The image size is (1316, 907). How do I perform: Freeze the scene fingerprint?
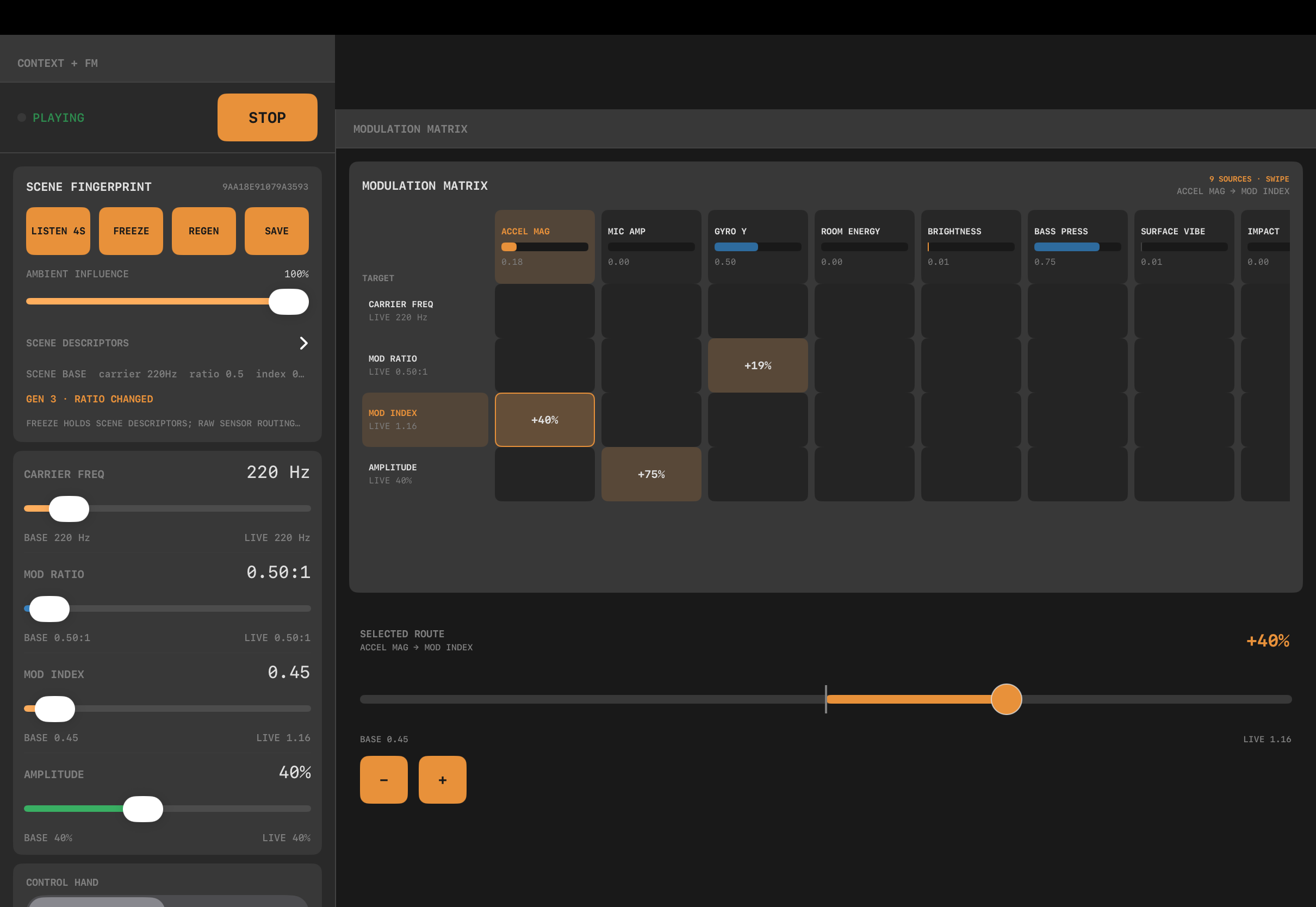[x=131, y=231]
